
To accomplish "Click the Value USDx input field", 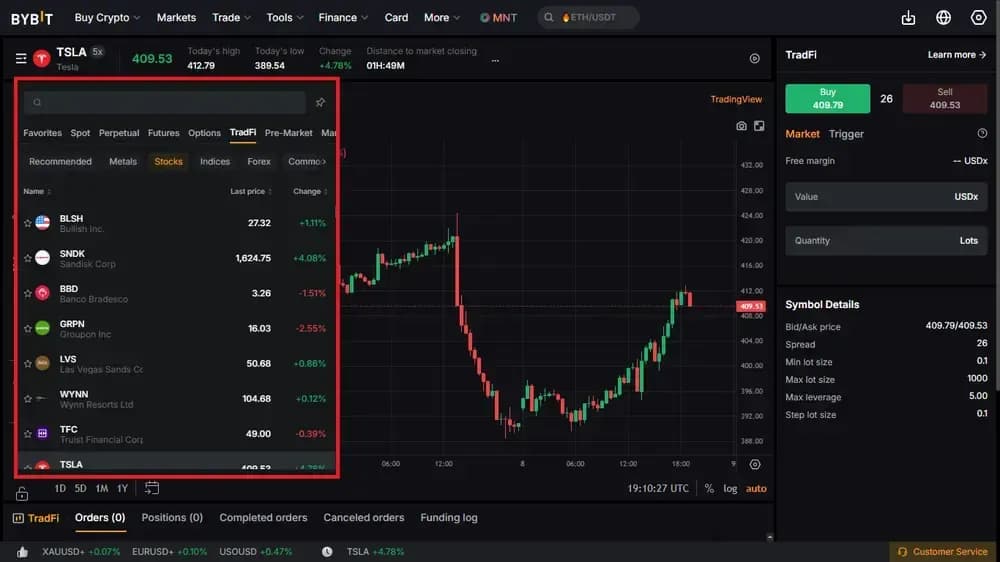I will (x=886, y=196).
